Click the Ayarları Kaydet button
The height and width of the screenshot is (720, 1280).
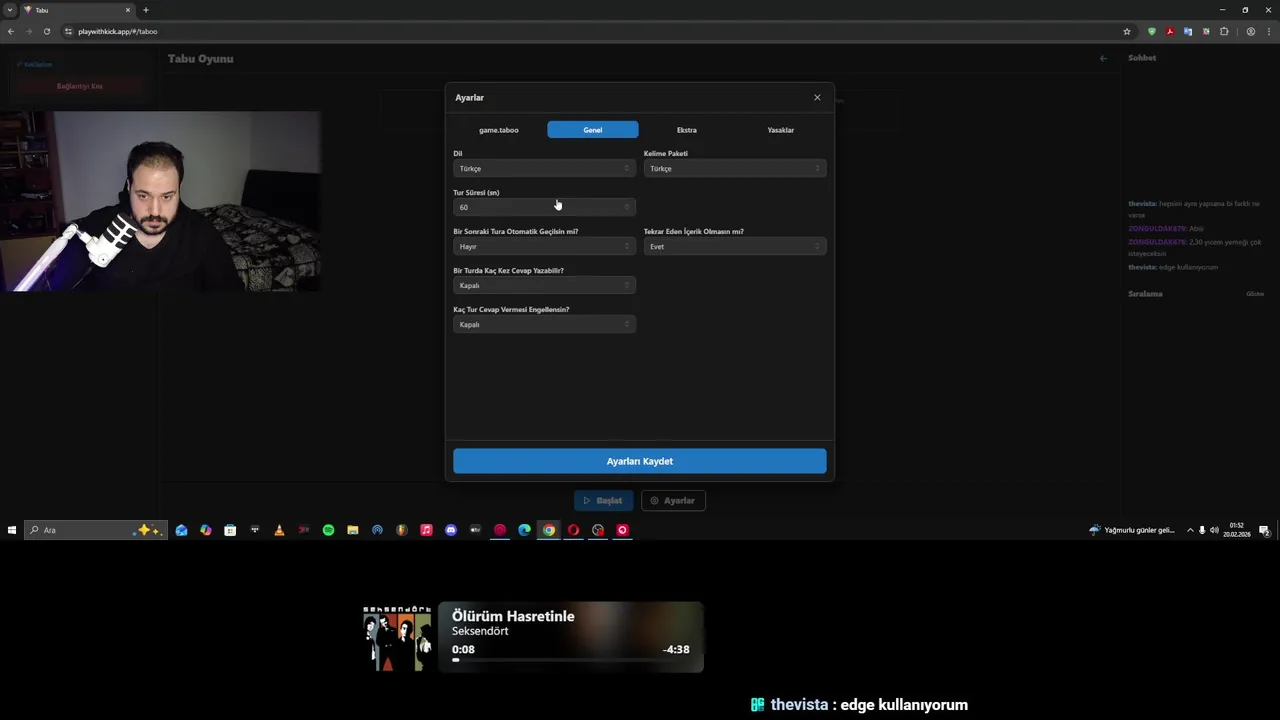point(640,461)
